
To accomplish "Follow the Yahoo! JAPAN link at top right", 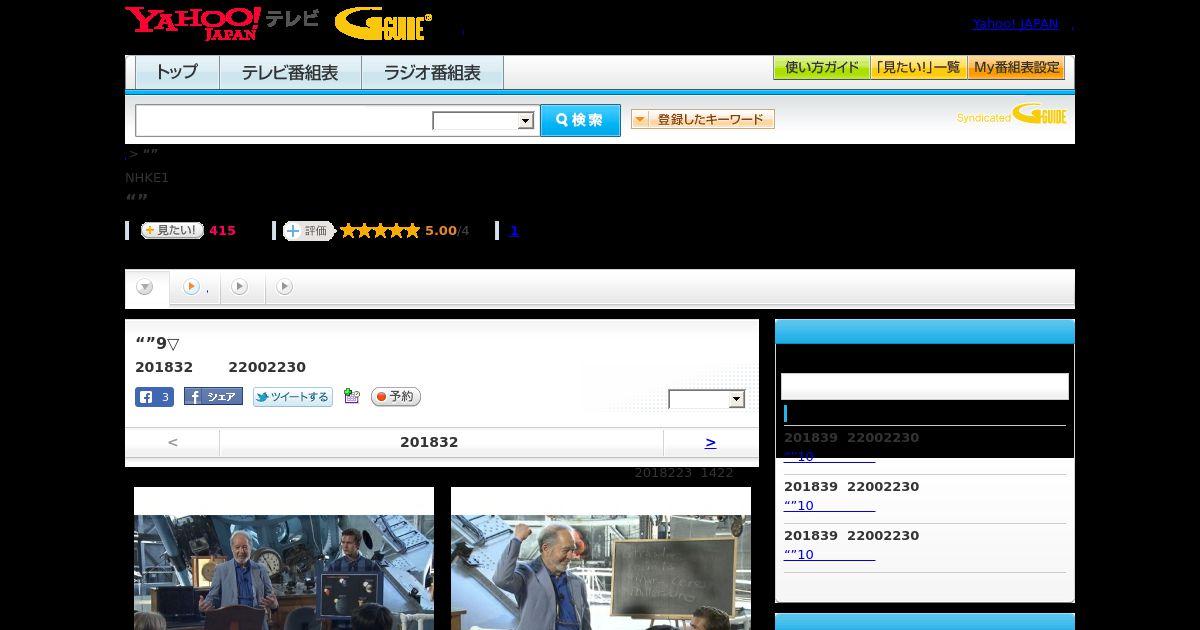I will tap(1015, 23).
